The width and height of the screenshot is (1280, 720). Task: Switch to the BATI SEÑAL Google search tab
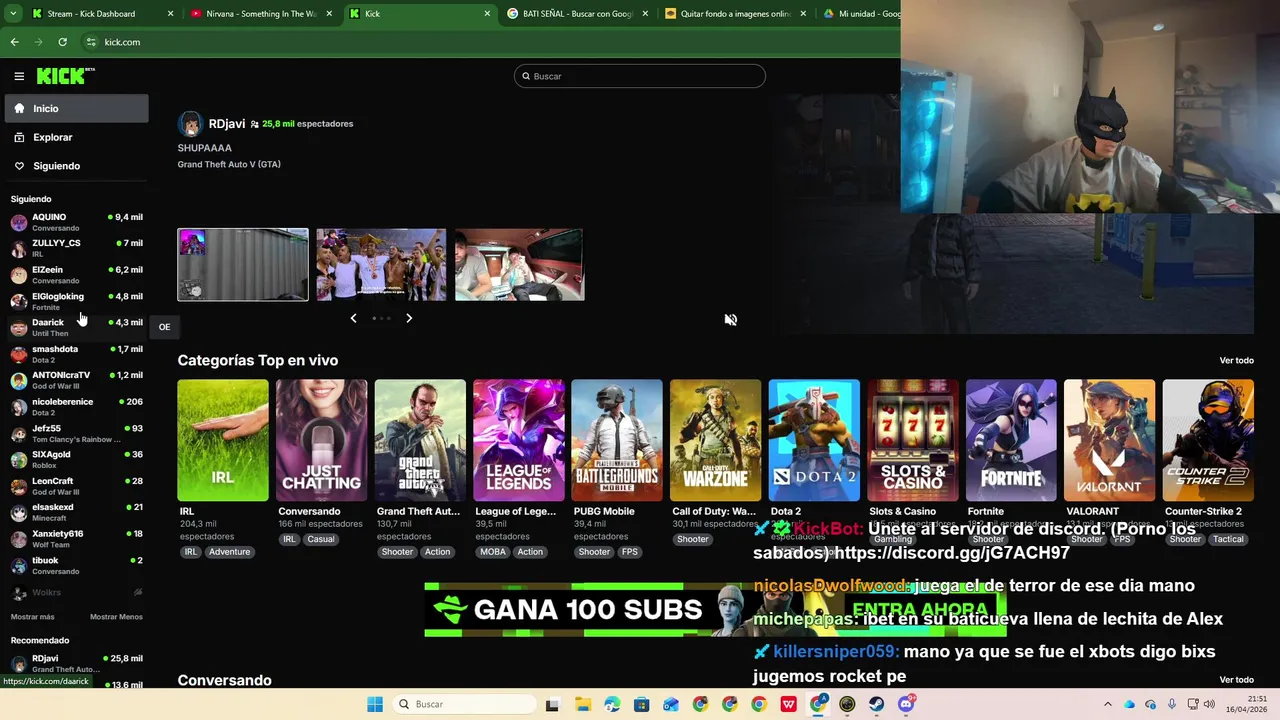click(x=575, y=14)
